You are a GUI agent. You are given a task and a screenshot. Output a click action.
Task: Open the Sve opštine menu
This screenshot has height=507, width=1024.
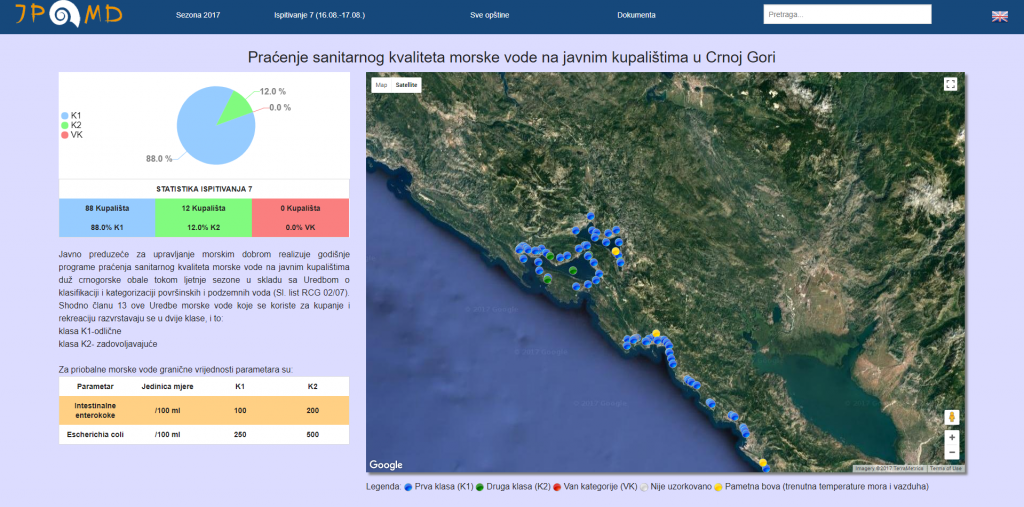pyautogui.click(x=490, y=15)
